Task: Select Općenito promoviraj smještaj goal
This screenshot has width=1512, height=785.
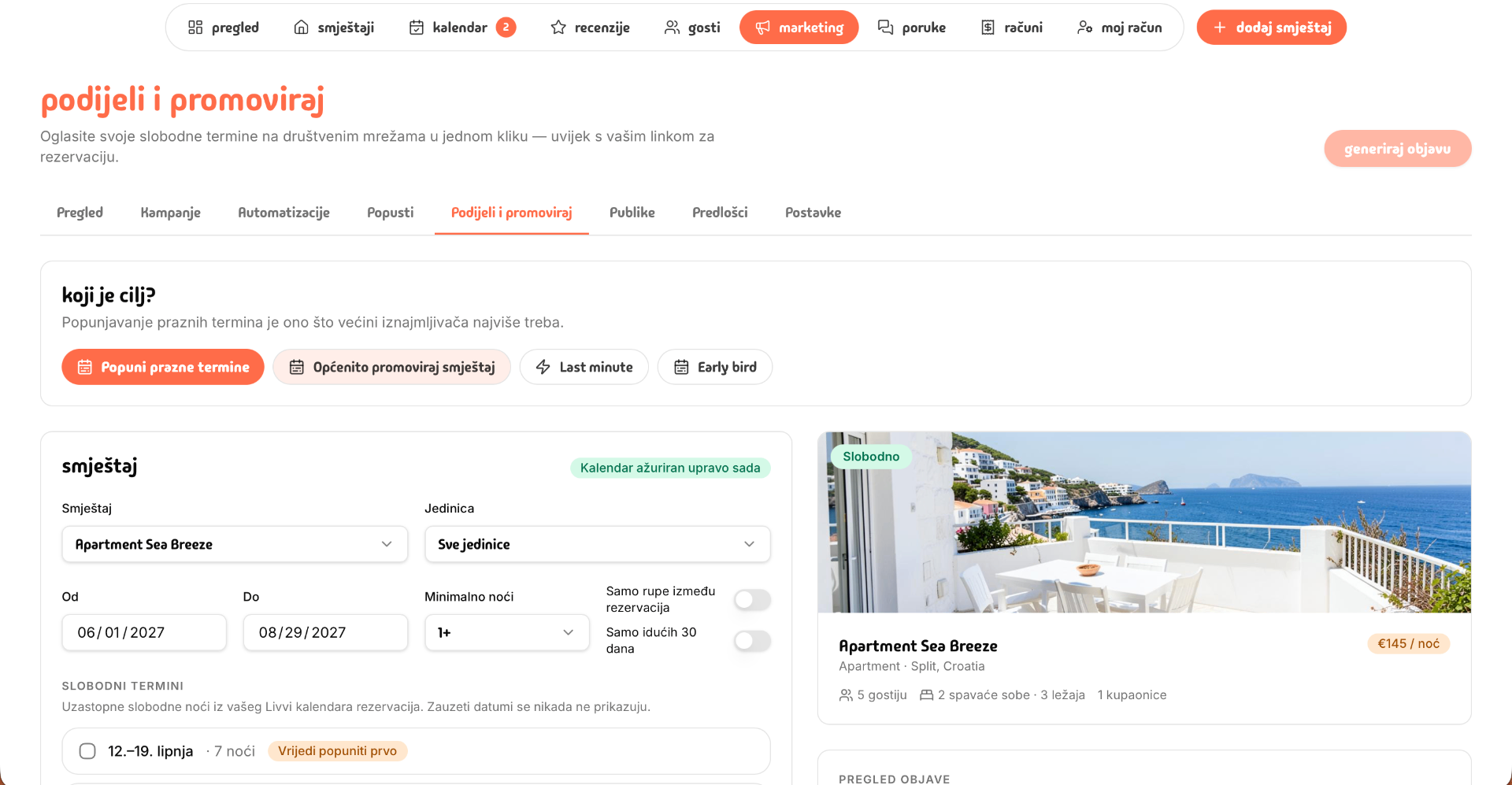Action: coord(391,367)
